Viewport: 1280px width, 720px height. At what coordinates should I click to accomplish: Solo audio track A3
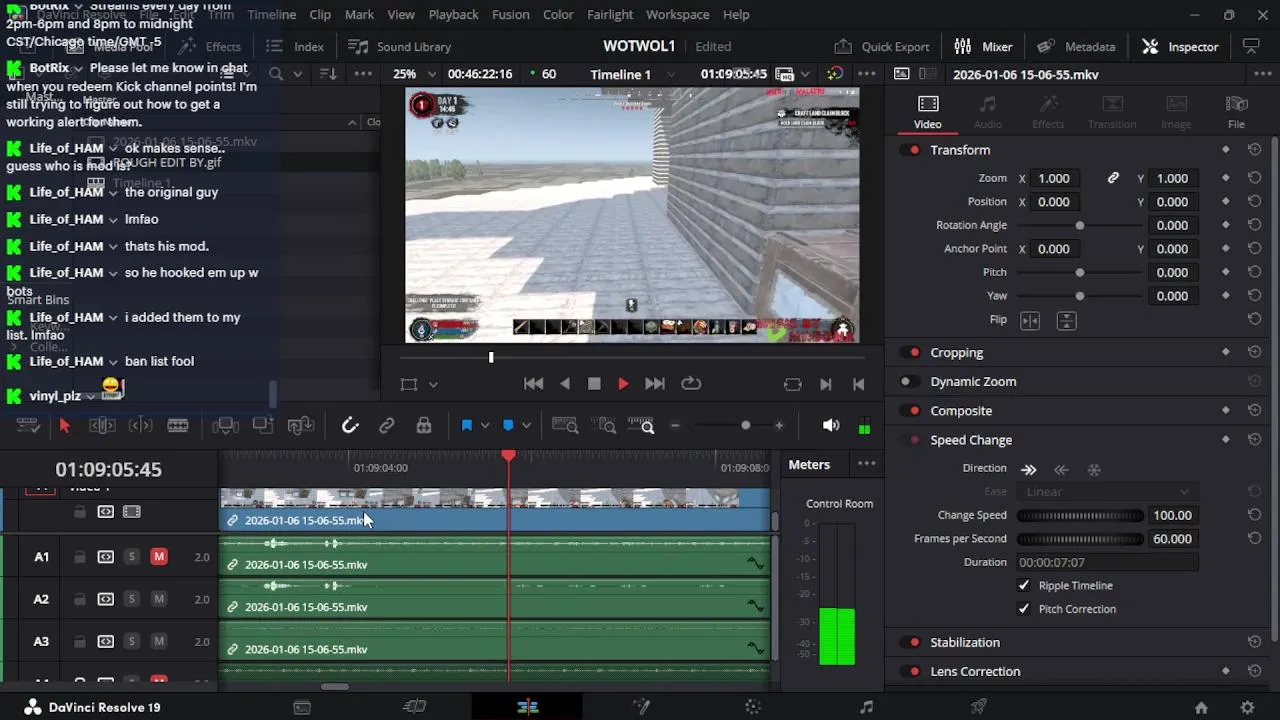[x=131, y=641]
